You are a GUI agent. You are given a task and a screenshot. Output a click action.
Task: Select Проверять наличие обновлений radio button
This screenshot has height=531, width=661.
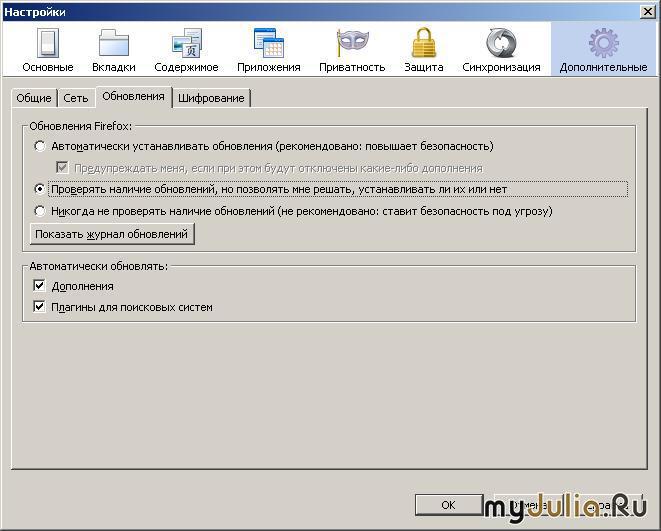pos(40,189)
